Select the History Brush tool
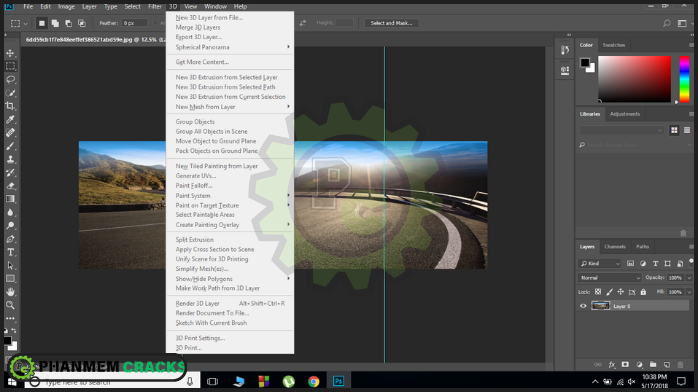 point(10,173)
